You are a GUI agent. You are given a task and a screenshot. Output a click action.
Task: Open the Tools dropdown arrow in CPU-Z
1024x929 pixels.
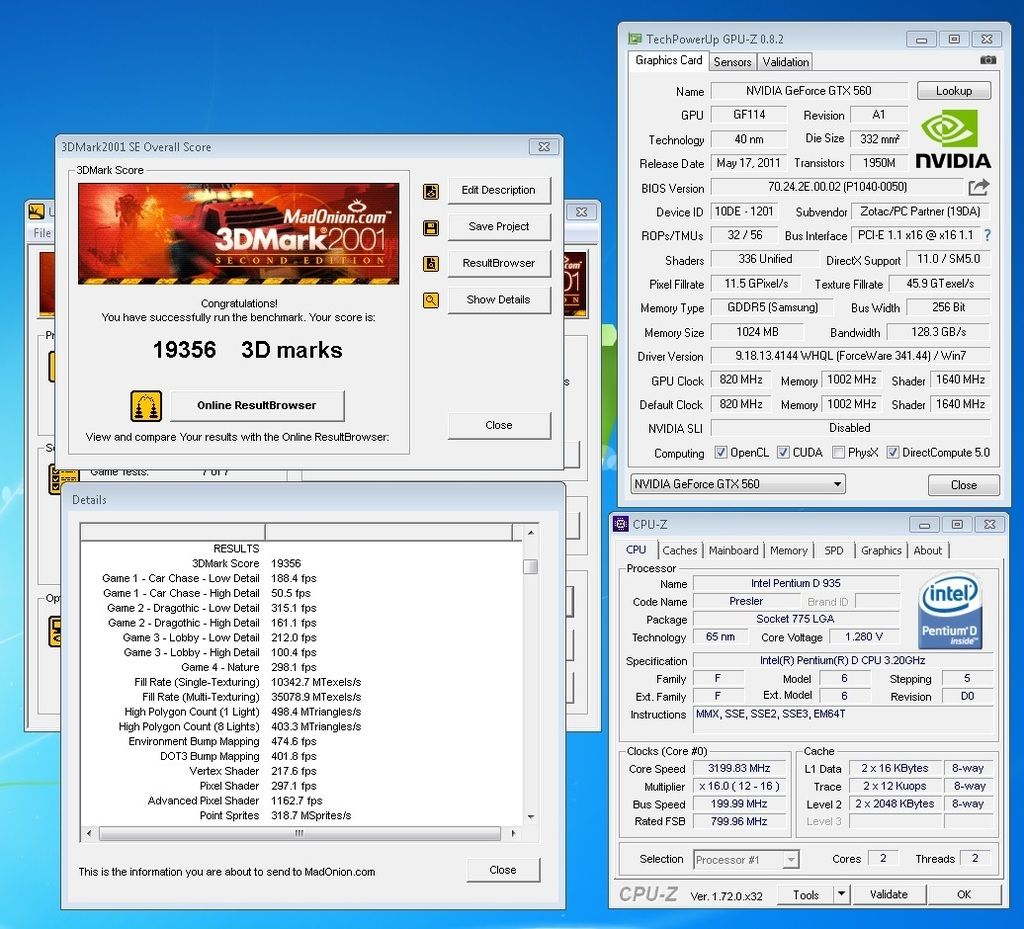(842, 894)
